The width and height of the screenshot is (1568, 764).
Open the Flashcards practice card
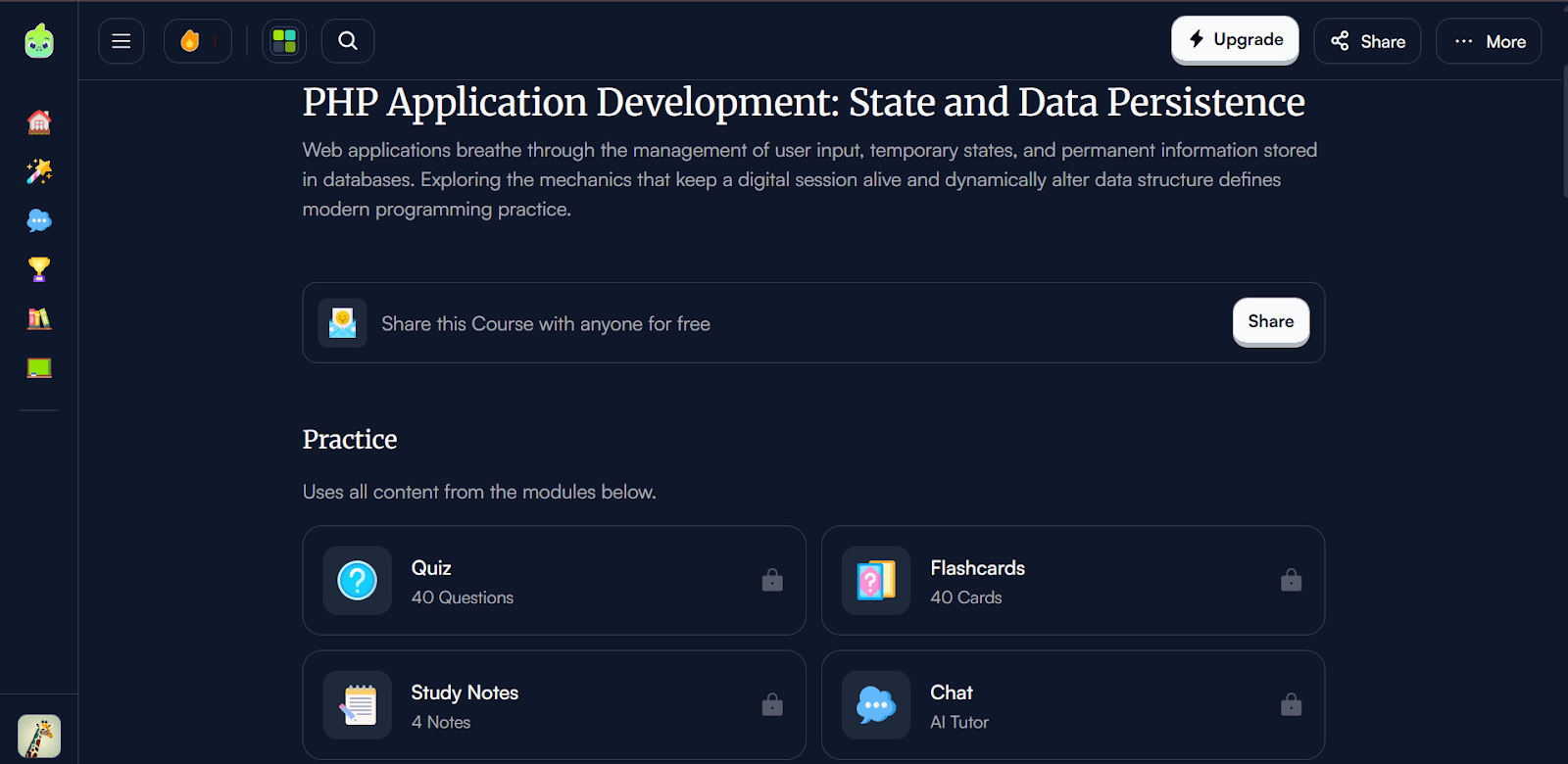[x=1072, y=581]
